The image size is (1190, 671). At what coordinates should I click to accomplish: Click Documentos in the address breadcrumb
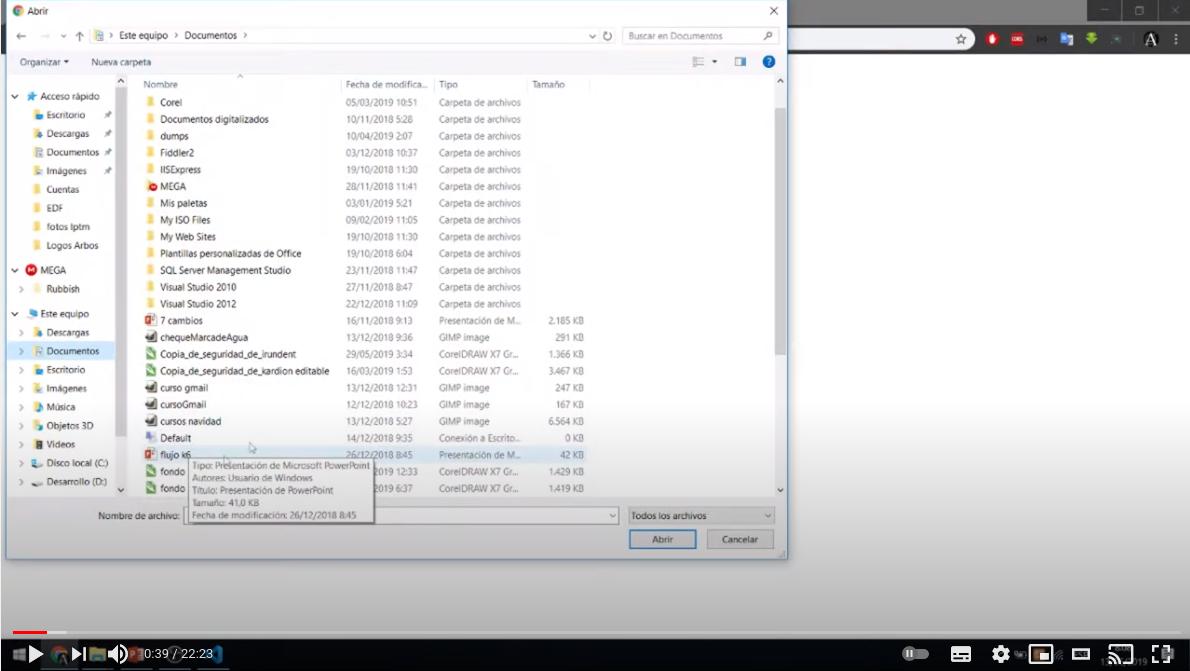tap(210, 36)
